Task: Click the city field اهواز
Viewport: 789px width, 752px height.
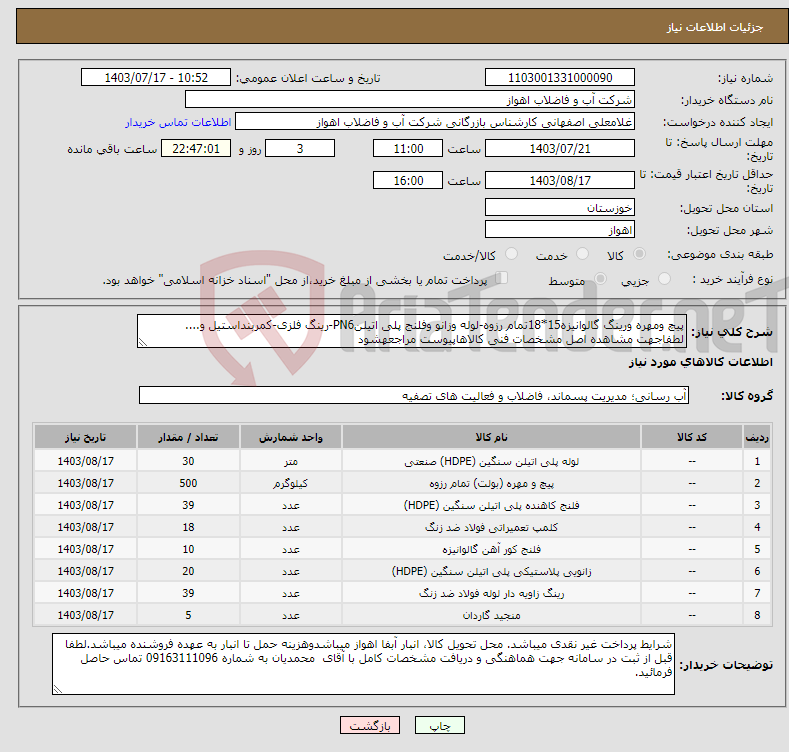Action: click(560, 230)
